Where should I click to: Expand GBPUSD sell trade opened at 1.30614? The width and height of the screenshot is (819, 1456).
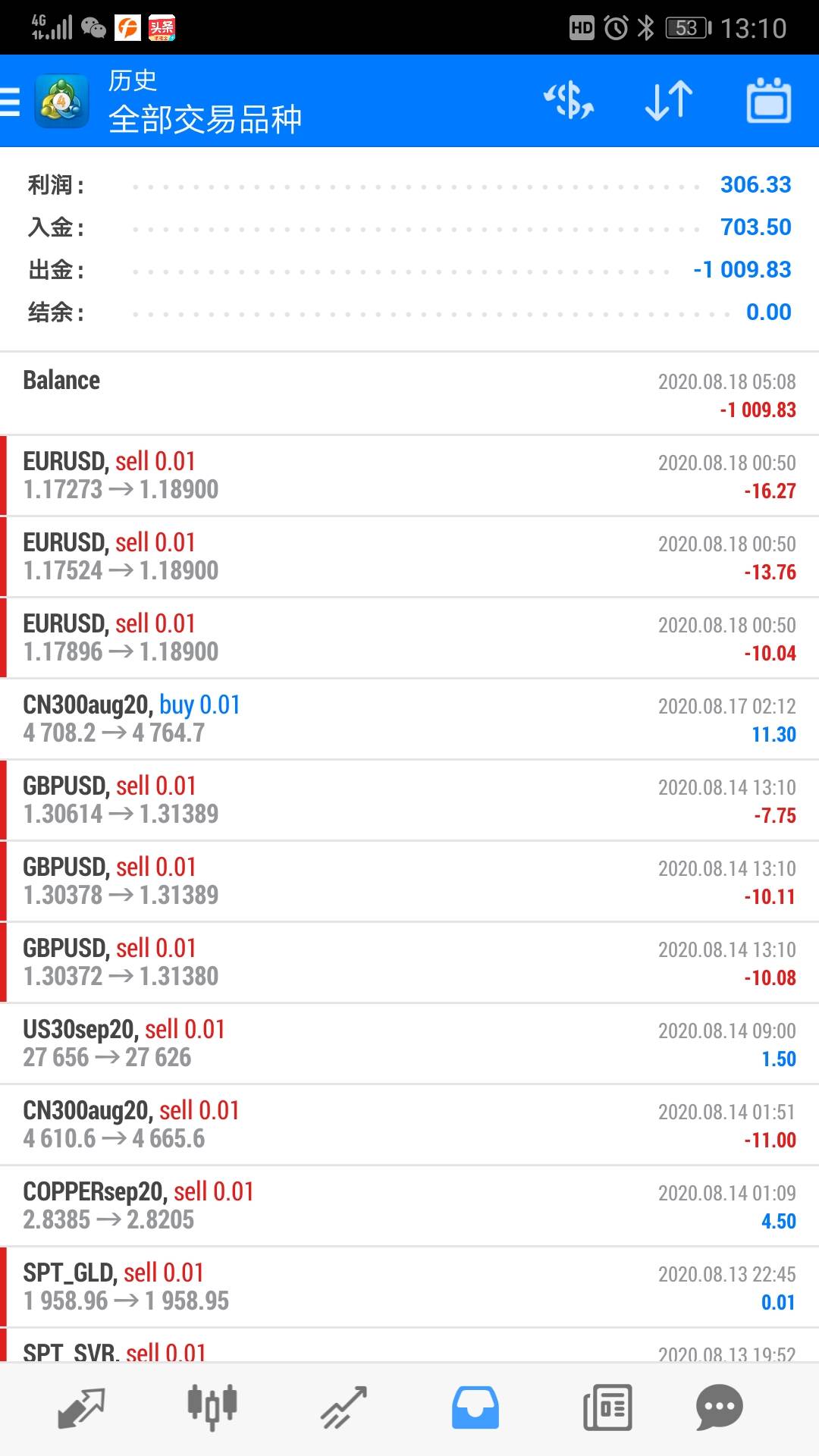(x=409, y=800)
